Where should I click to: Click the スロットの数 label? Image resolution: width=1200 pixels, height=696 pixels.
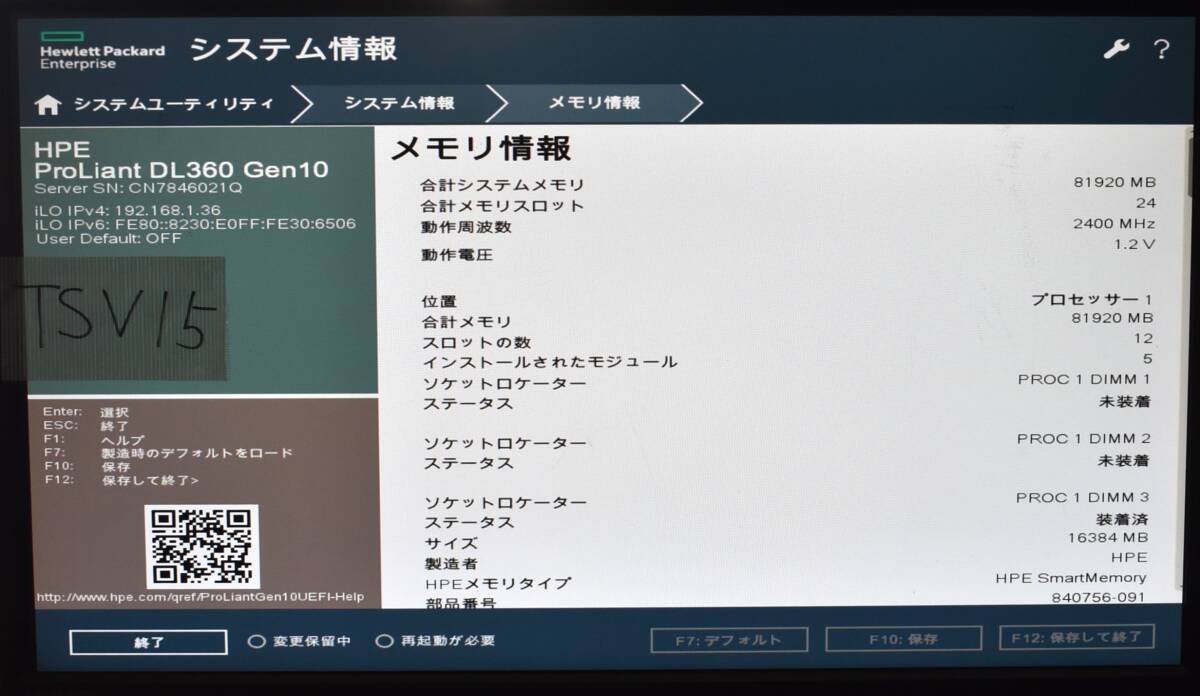475,342
